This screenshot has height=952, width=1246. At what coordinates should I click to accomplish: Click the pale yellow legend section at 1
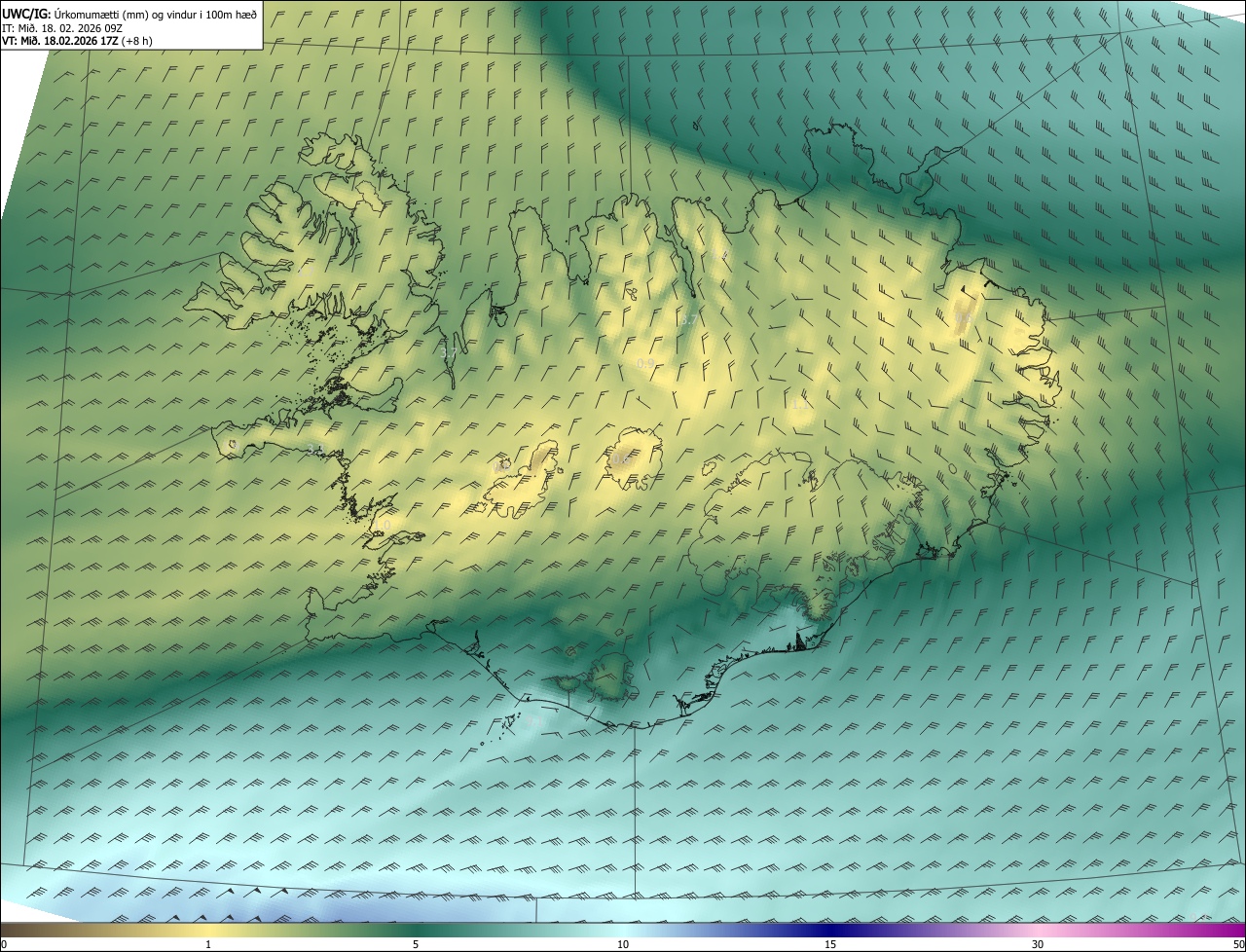(207, 930)
